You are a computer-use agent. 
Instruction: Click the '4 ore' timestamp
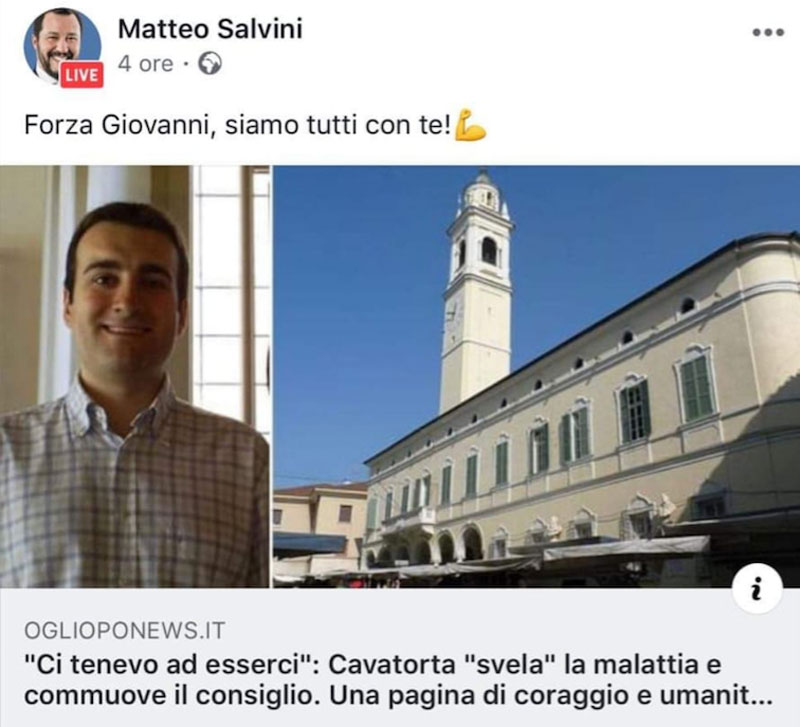pos(145,64)
